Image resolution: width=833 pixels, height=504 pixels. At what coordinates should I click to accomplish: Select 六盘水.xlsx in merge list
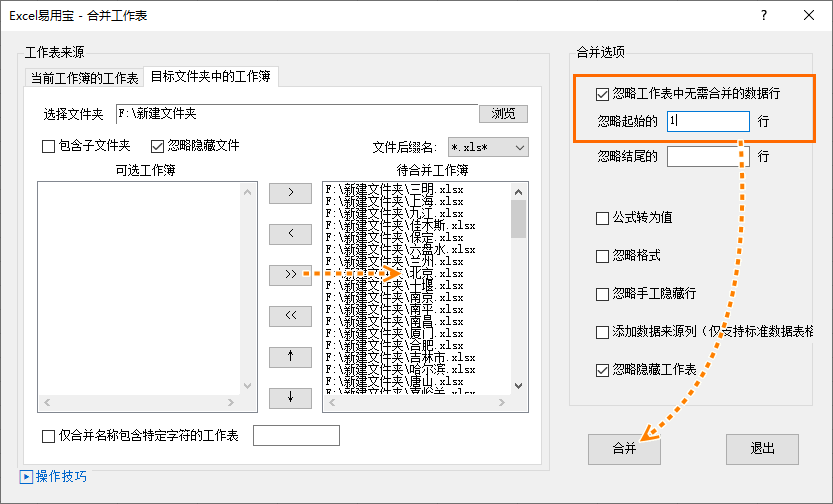tap(400, 249)
